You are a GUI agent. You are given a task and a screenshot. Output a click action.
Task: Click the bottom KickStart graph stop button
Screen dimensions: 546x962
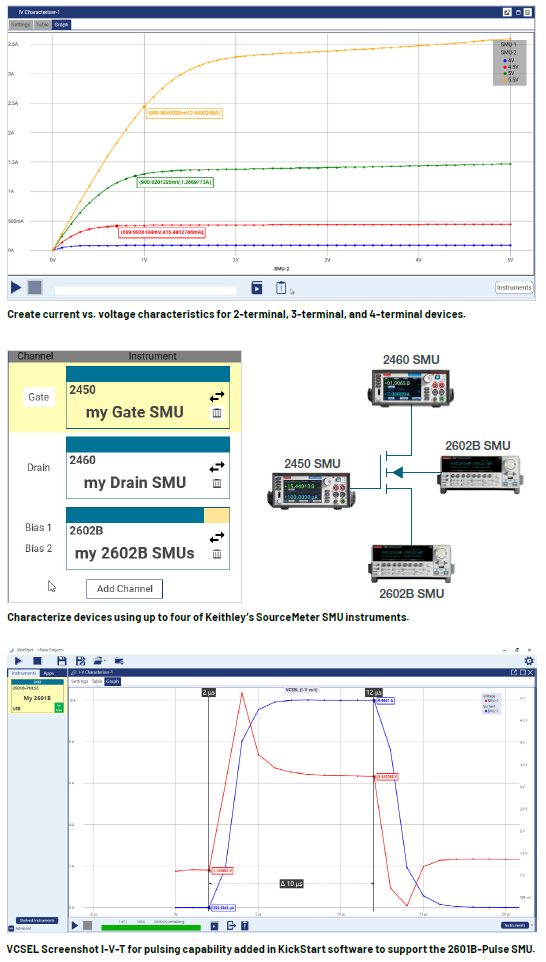[88, 925]
